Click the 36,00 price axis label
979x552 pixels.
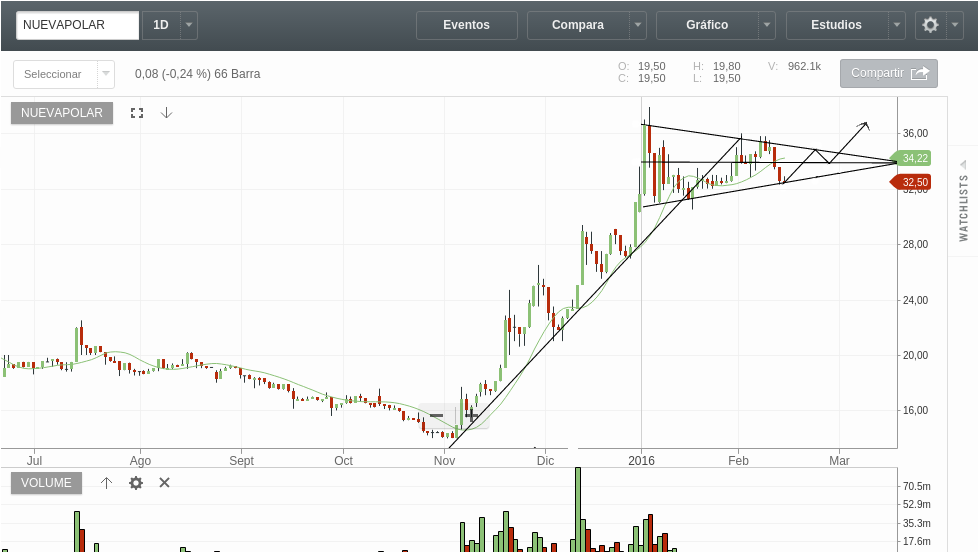915,133
